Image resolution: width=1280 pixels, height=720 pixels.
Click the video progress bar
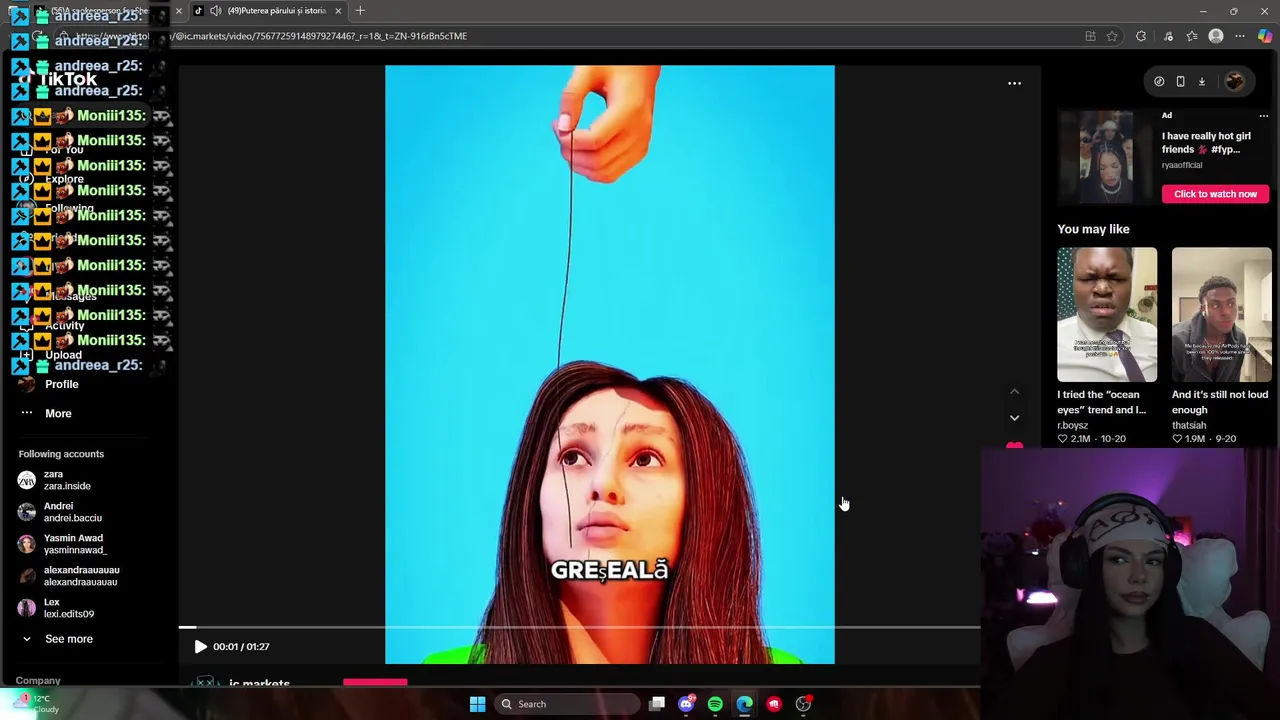(580, 627)
